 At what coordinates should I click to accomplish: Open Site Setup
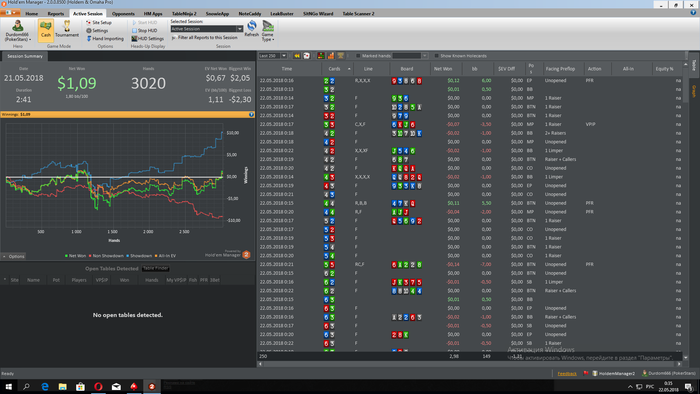pos(99,22)
